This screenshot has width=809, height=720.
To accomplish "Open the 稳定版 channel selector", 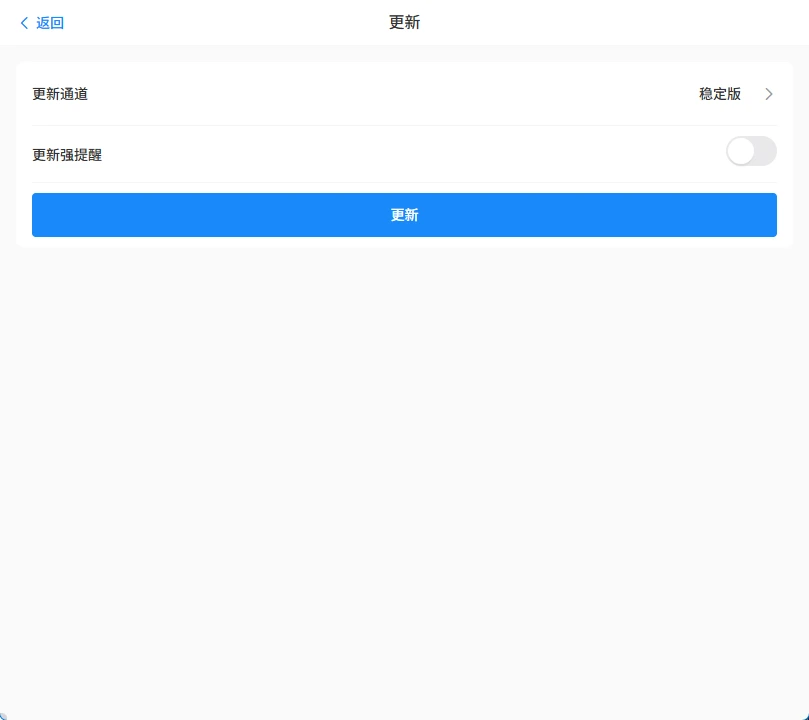I will coord(720,94).
